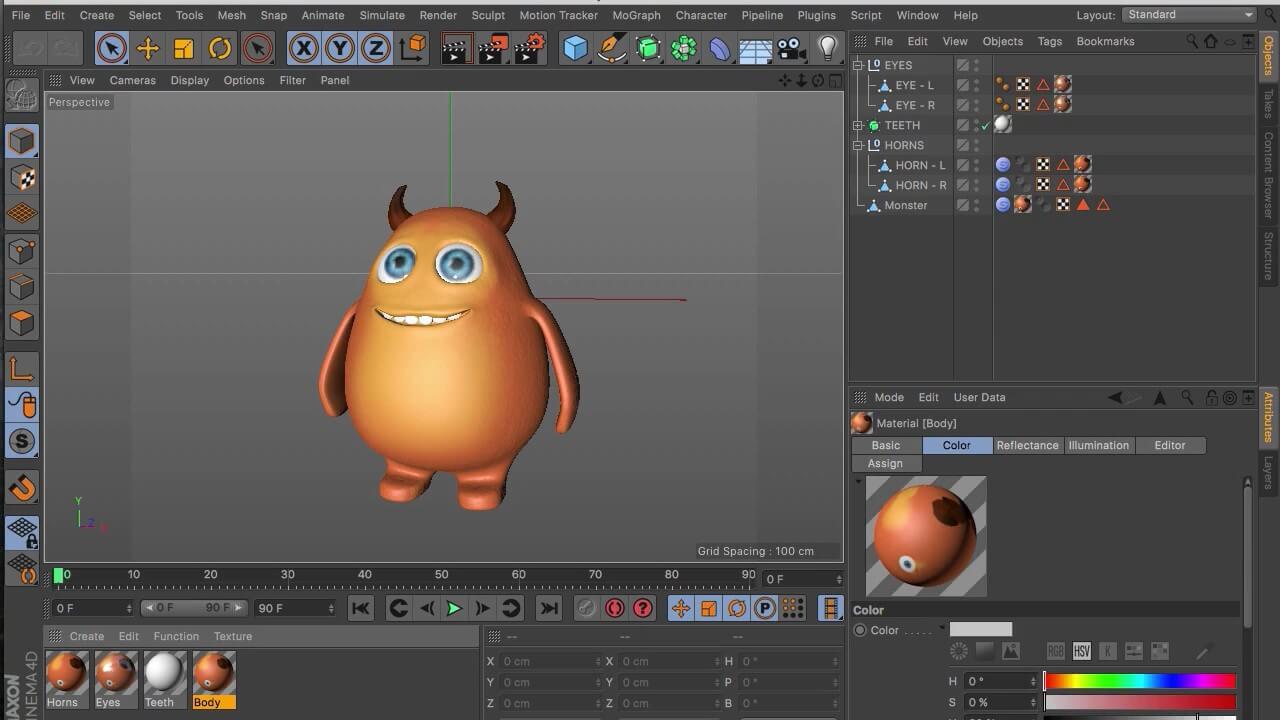Click the Assign button in material settings
The height and width of the screenshot is (720, 1280).
tap(885, 463)
